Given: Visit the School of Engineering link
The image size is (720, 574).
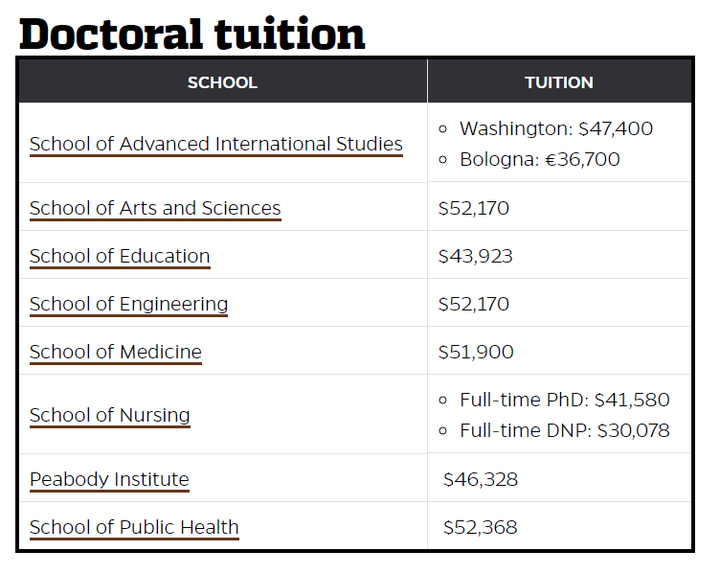Looking at the screenshot, I should [129, 304].
